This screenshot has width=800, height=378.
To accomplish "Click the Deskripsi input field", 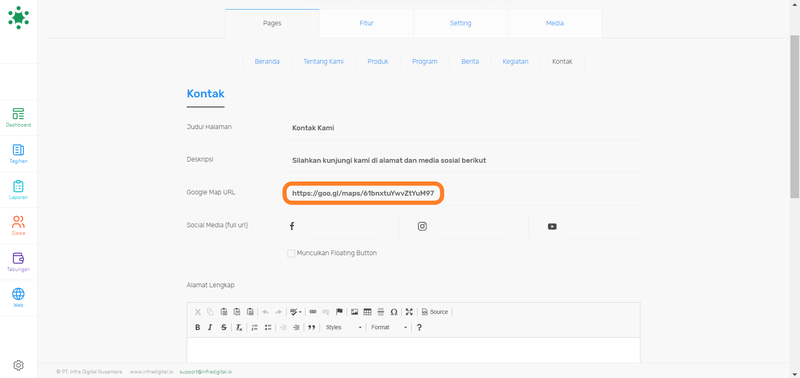I will coord(463,160).
